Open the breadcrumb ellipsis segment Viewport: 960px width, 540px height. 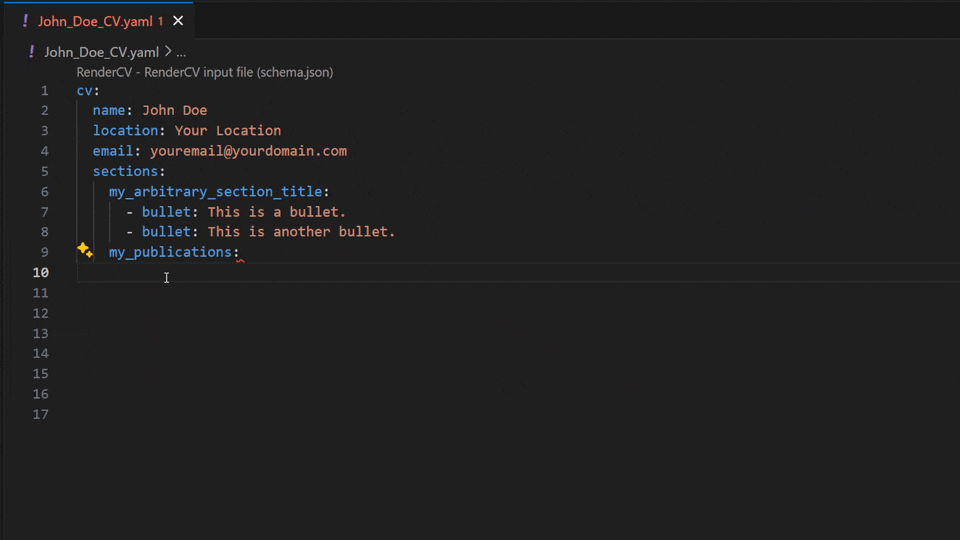181,53
